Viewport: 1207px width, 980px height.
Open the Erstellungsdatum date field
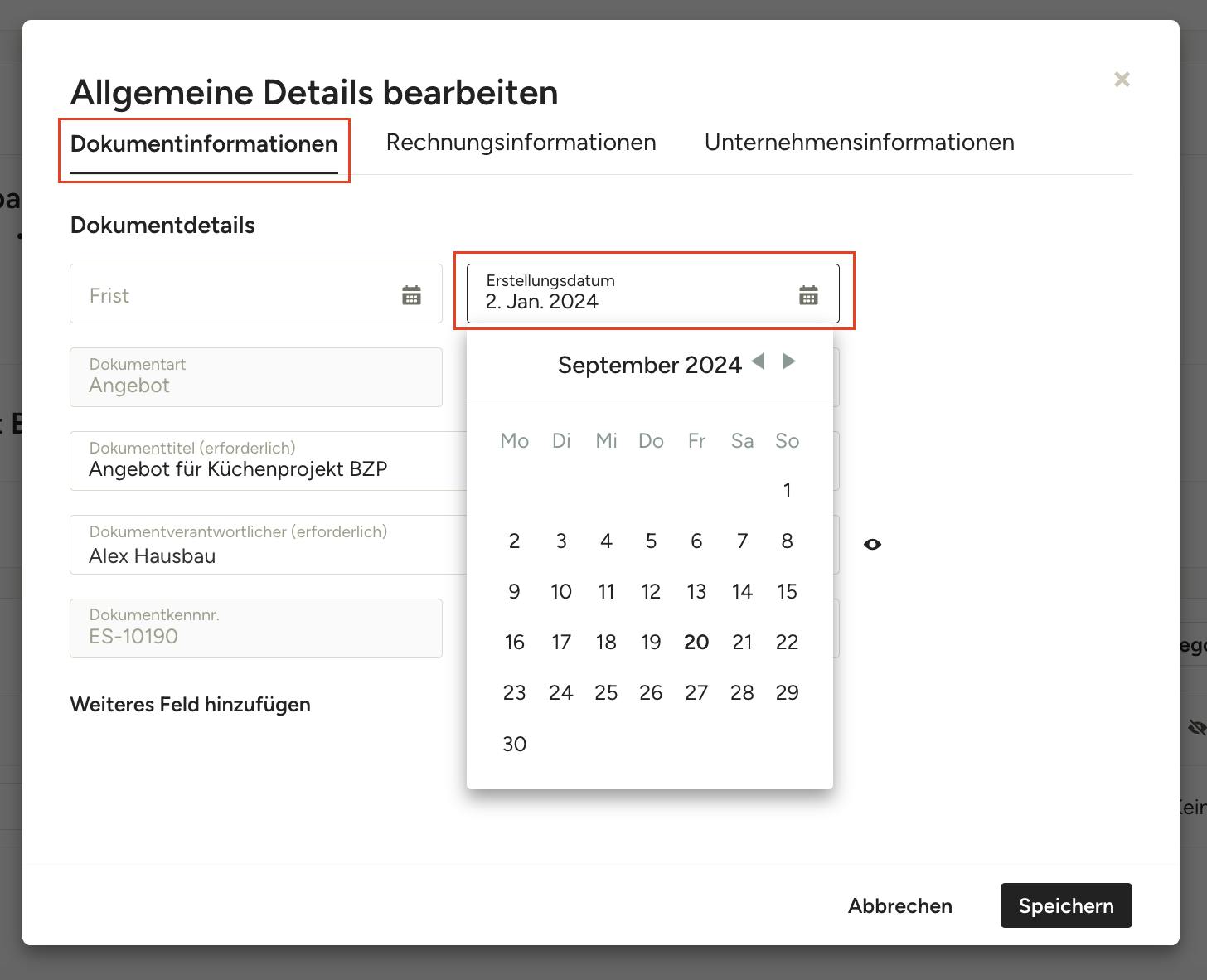point(630,294)
